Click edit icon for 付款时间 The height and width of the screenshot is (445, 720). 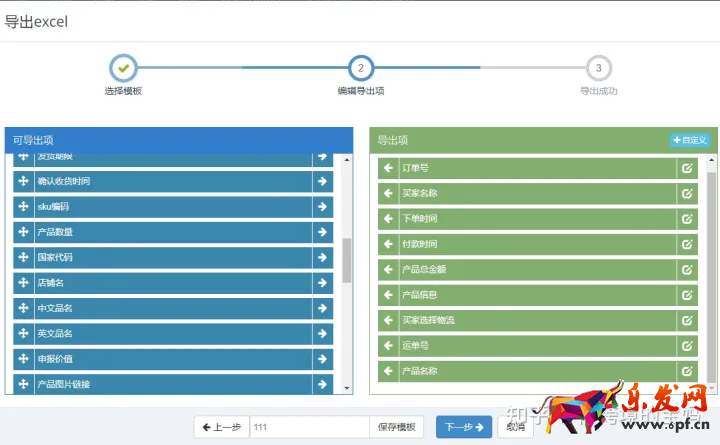click(x=687, y=244)
